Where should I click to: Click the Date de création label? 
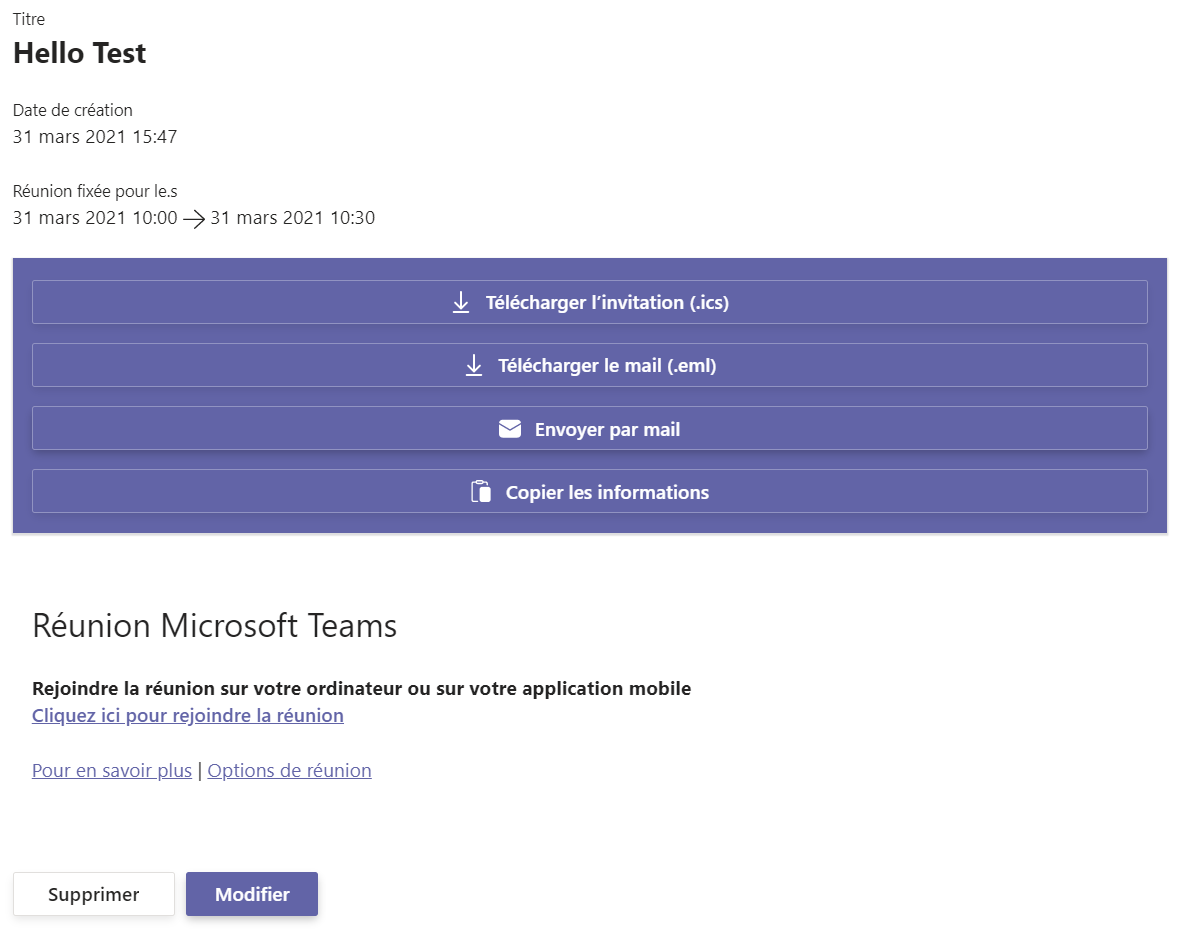[x=73, y=110]
